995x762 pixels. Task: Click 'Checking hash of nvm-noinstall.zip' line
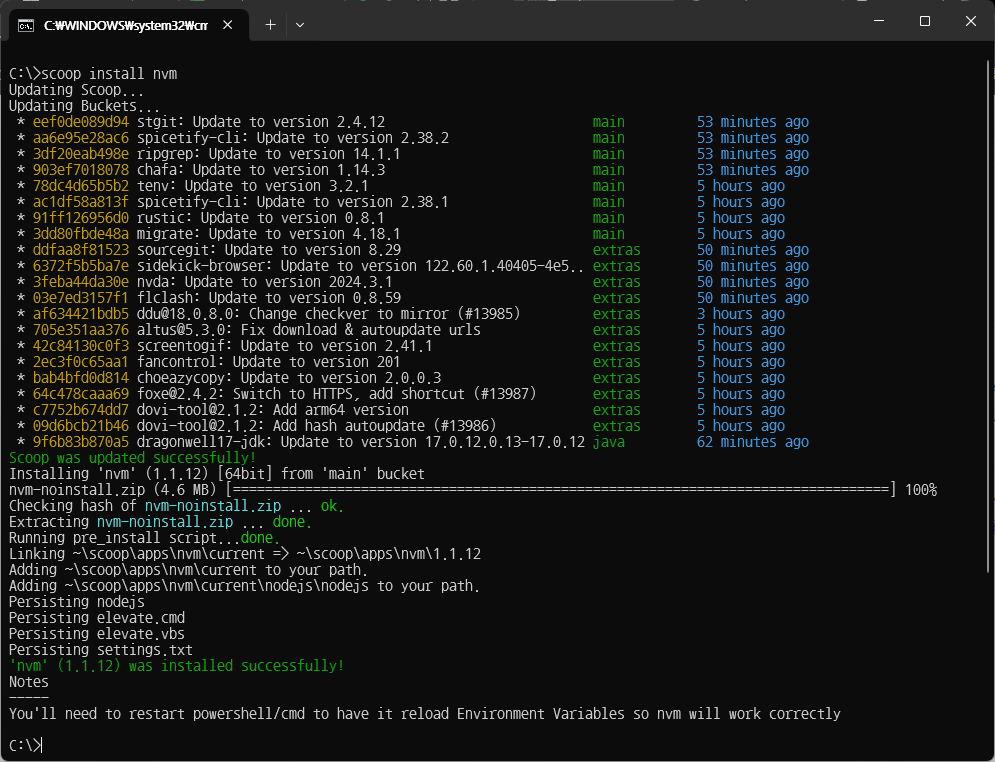tap(176, 506)
